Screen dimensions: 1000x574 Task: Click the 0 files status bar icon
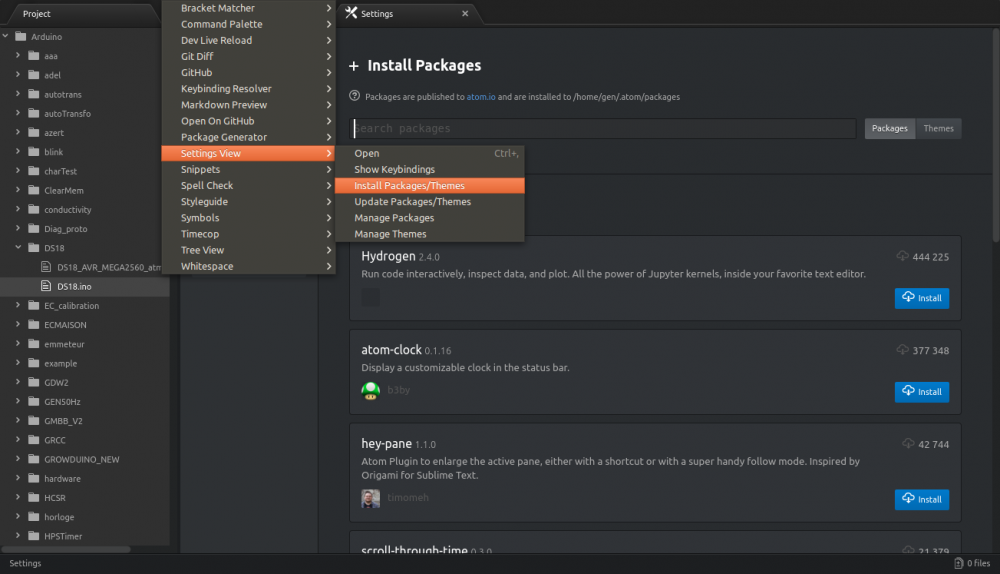pyautogui.click(x=959, y=563)
